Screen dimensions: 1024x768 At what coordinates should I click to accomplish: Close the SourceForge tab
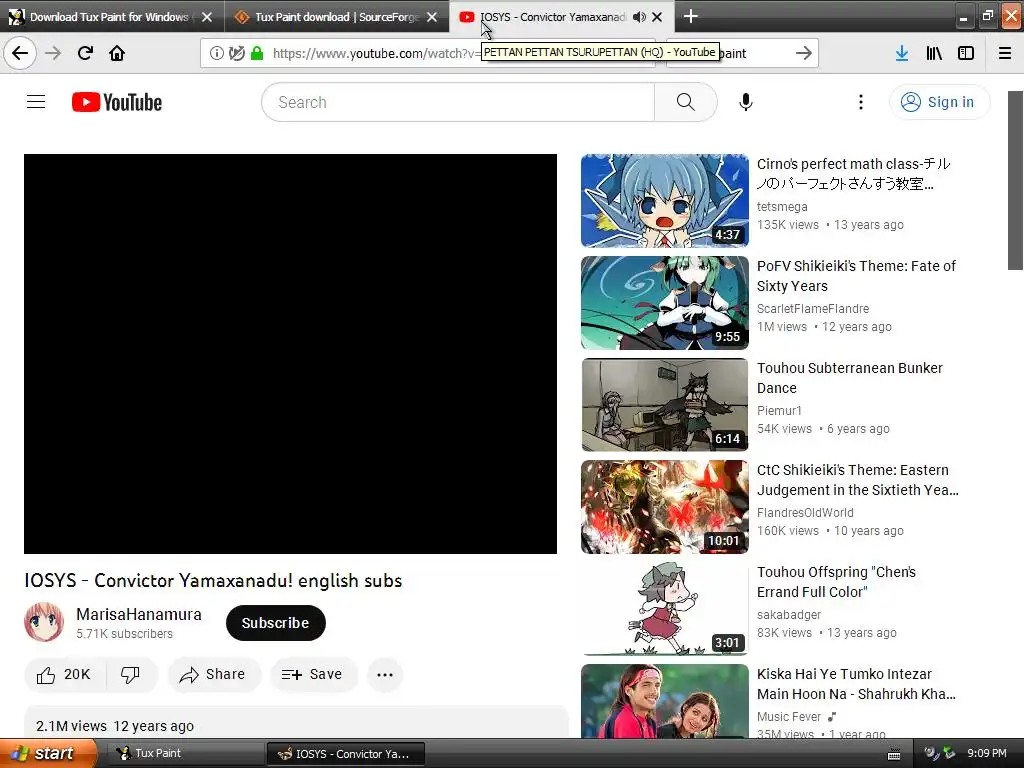[x=432, y=17]
